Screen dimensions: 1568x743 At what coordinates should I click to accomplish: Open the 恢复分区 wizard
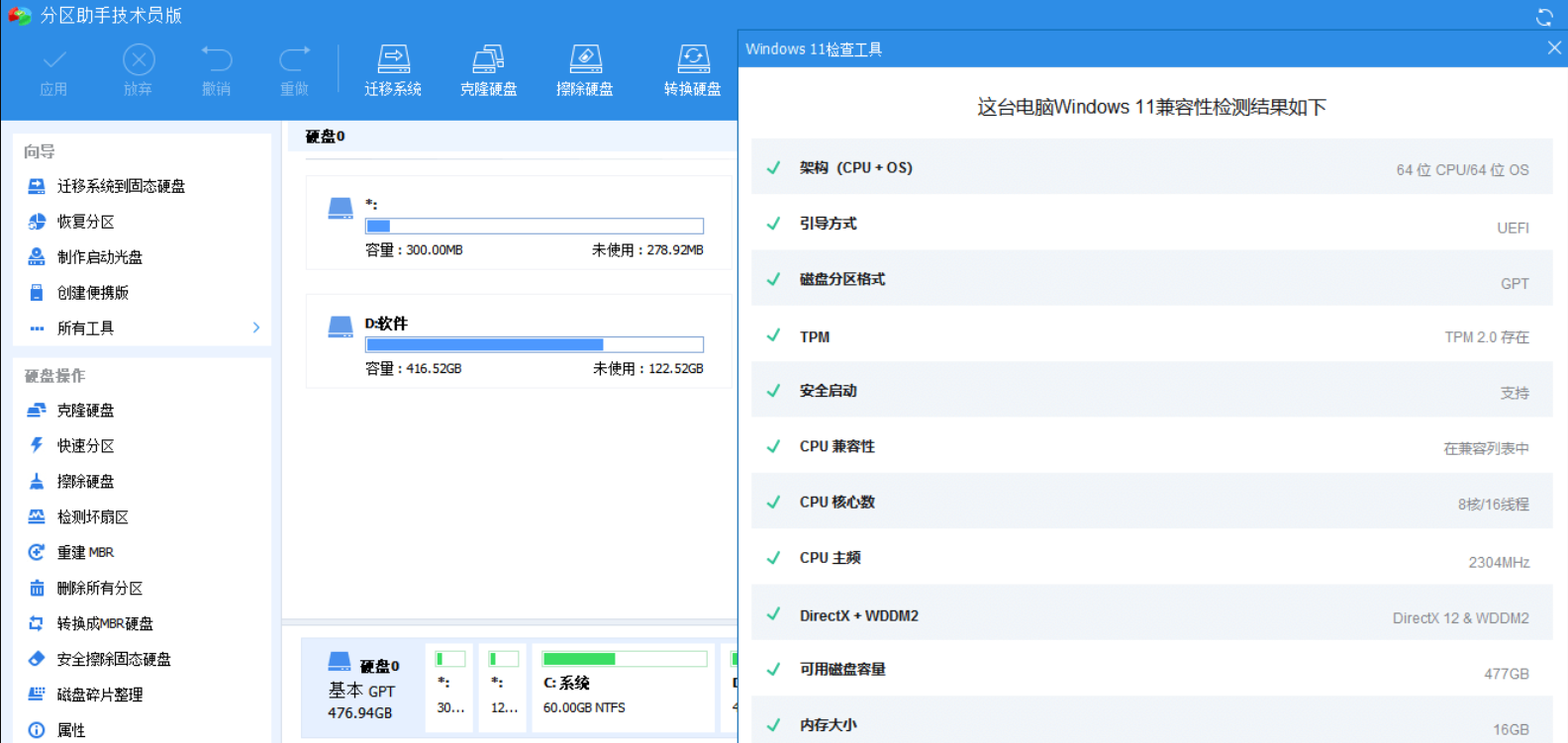(85, 222)
